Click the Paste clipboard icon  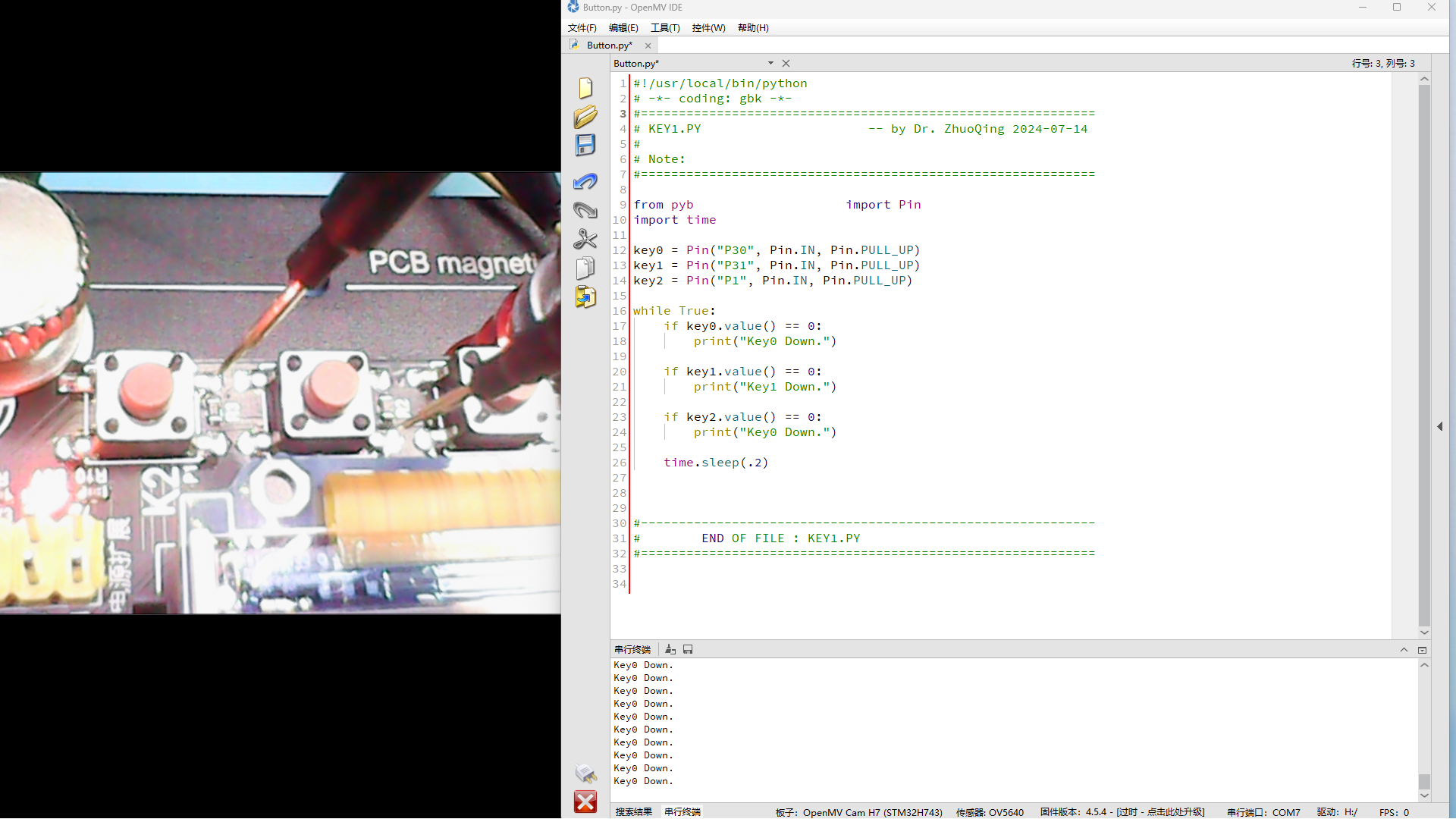coord(585,297)
